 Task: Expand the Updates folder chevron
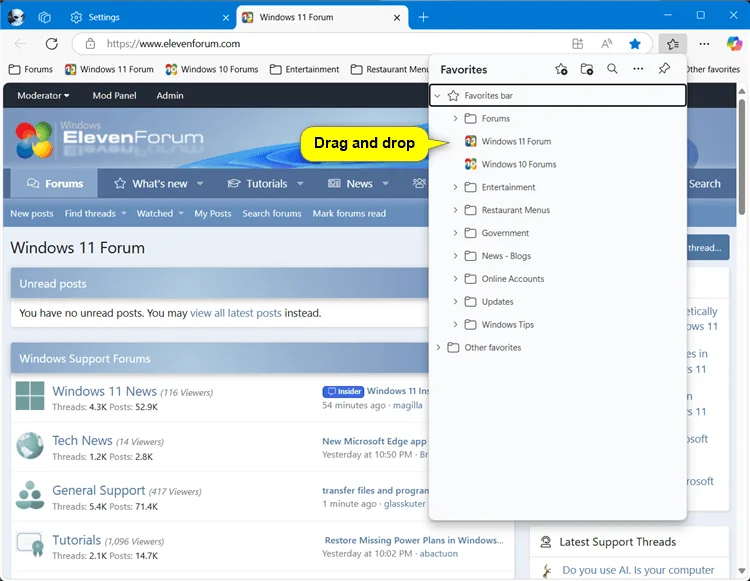(455, 302)
